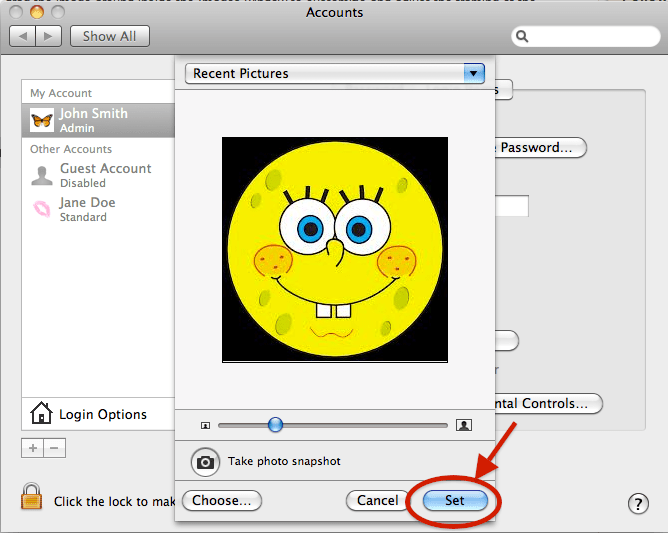Minimize the Accounts window

click(x=37, y=12)
